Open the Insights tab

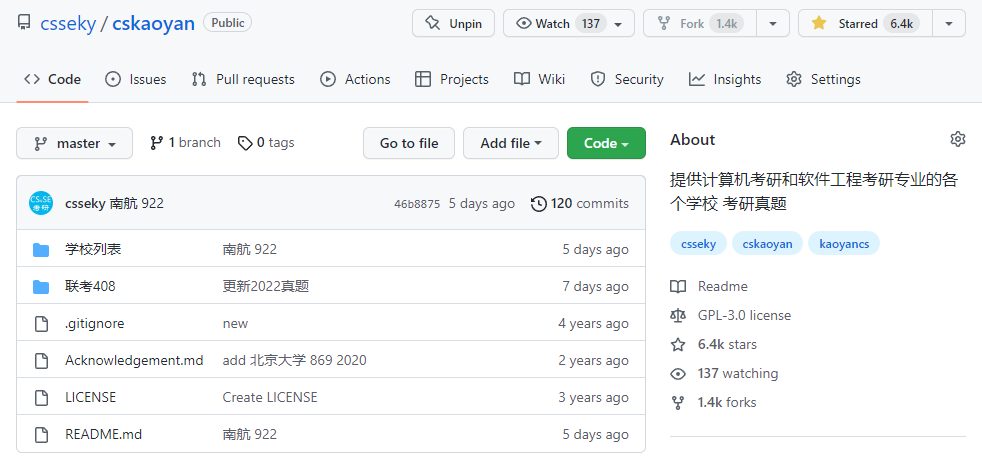click(725, 80)
